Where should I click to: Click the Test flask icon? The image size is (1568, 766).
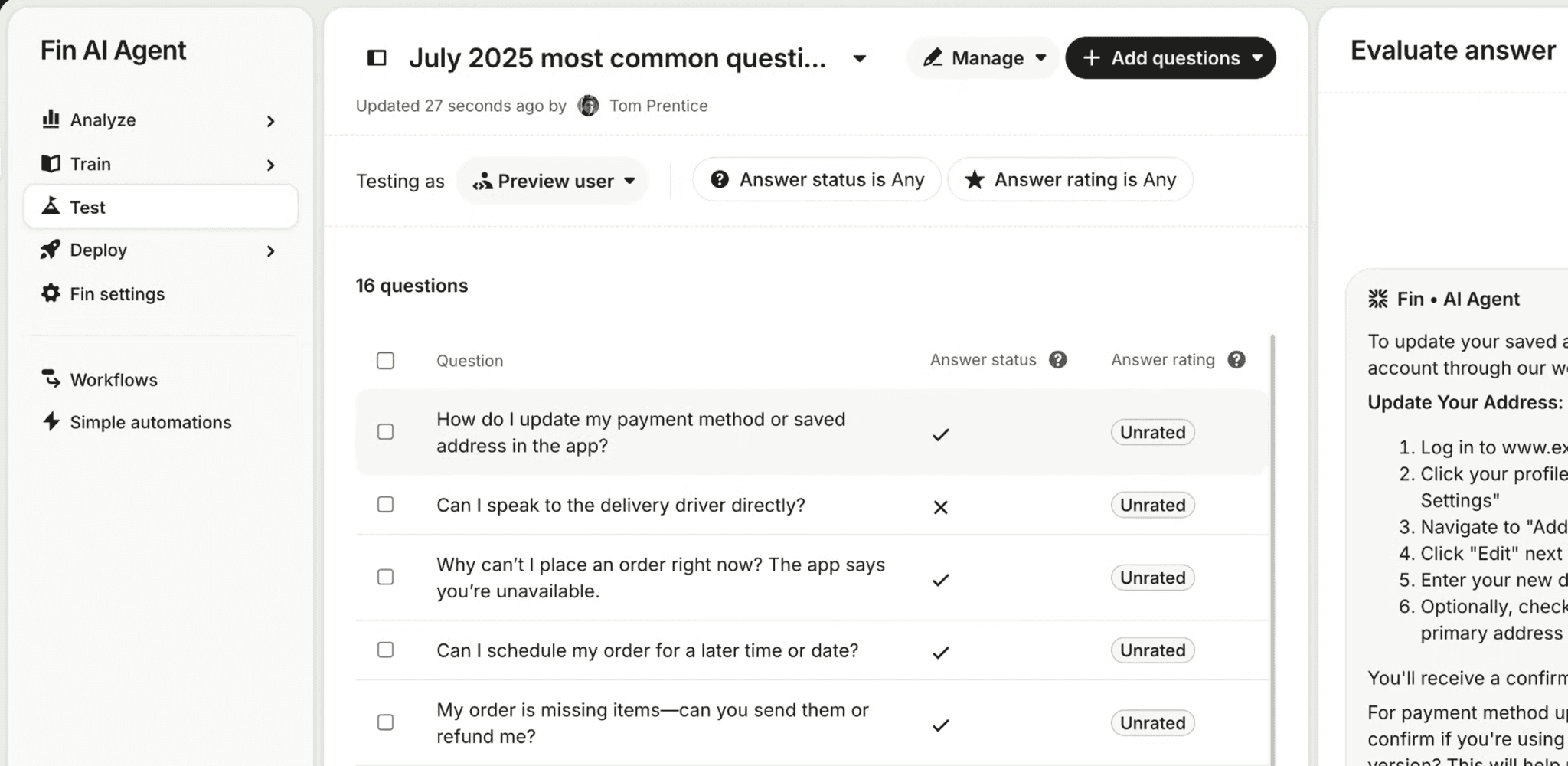pyautogui.click(x=51, y=205)
